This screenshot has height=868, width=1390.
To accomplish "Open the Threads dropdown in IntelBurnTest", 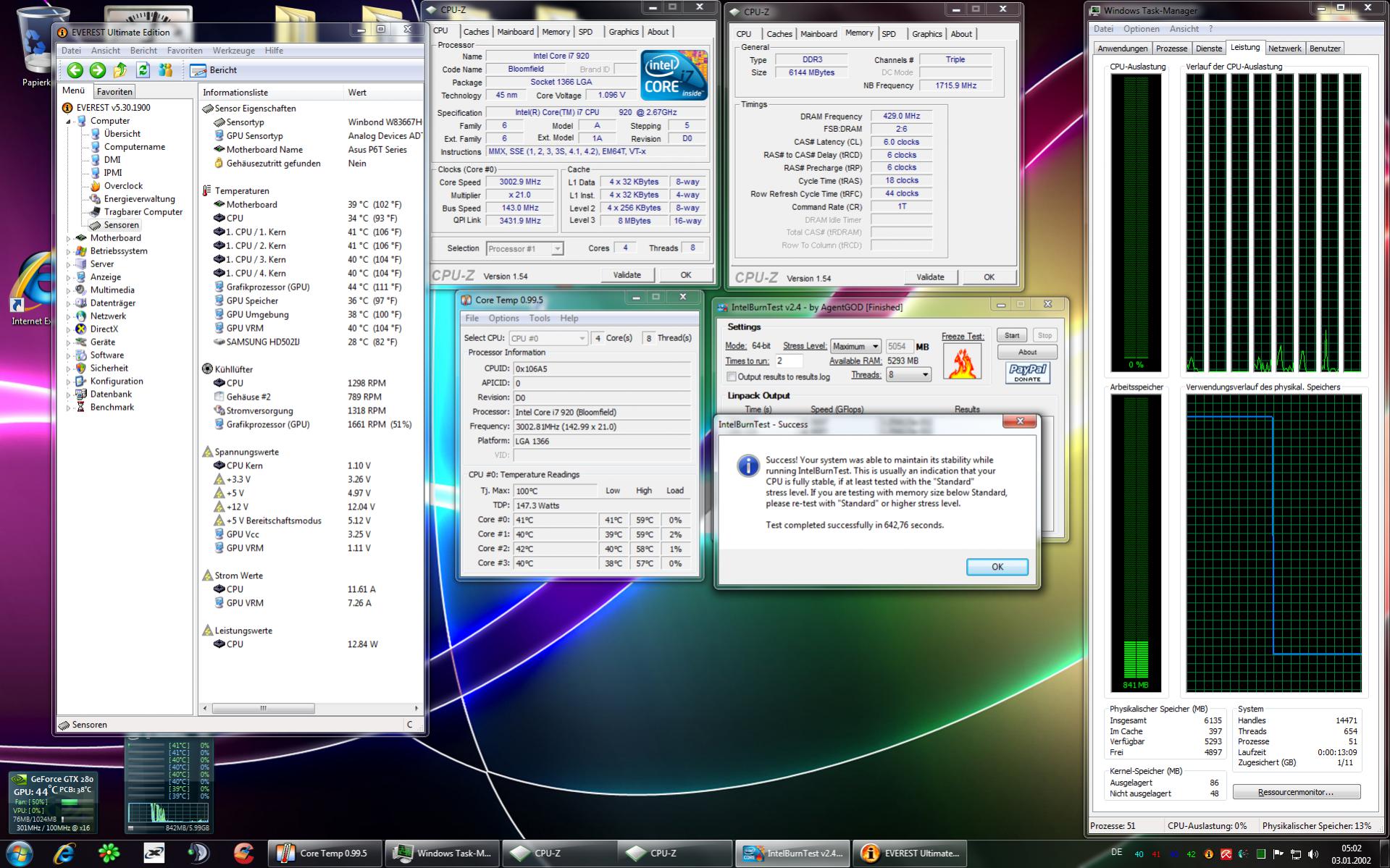I will [x=908, y=375].
